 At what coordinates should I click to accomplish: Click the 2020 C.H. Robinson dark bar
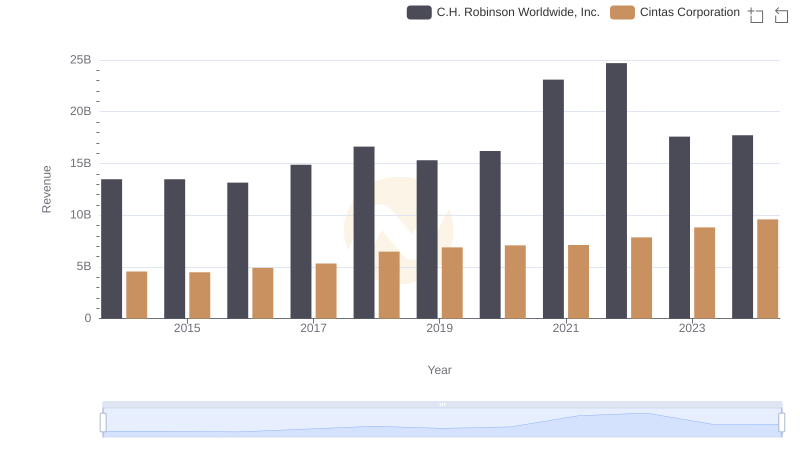pyautogui.click(x=490, y=235)
